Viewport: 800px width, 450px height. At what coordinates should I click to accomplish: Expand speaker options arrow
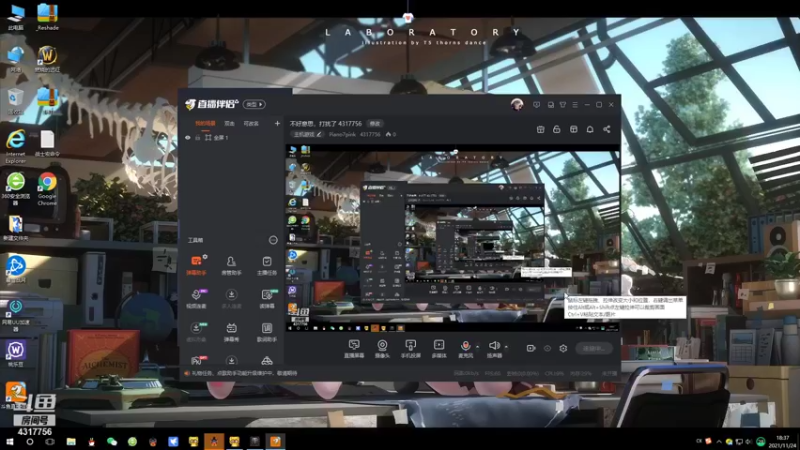(506, 347)
